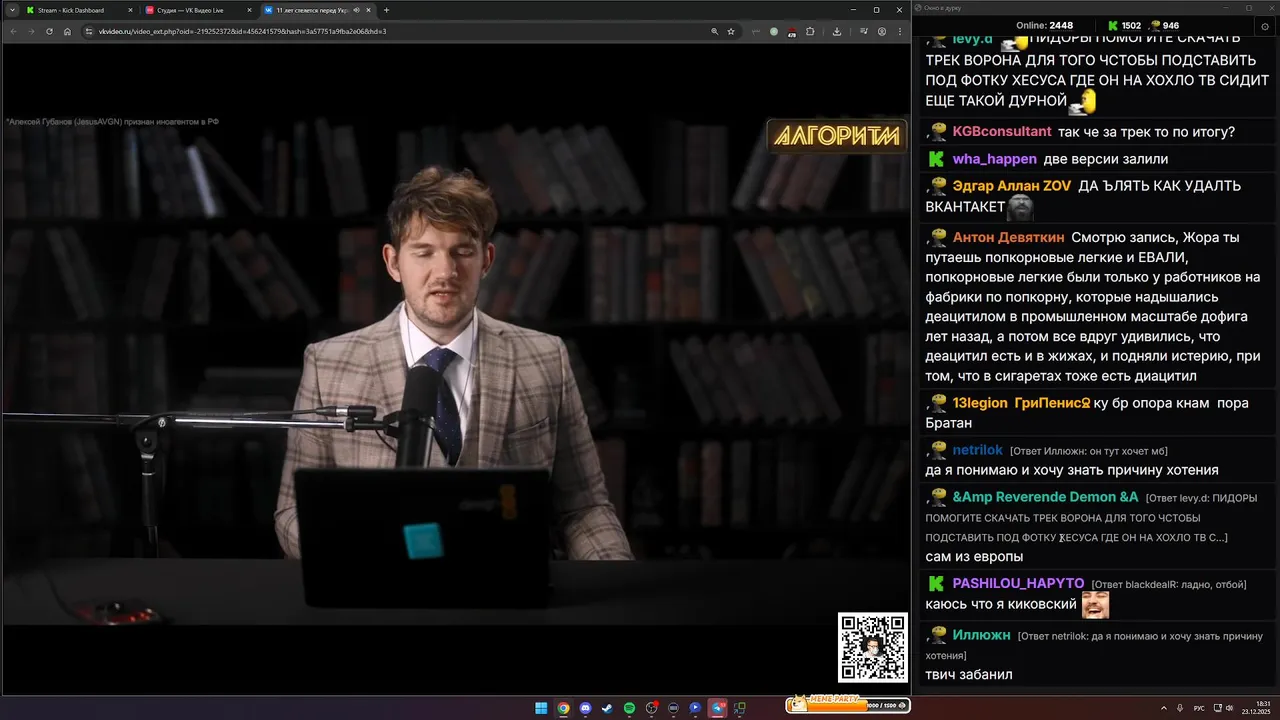Click username KGBconsultant in chat
This screenshot has width=1280, height=720.
[x=1001, y=132]
